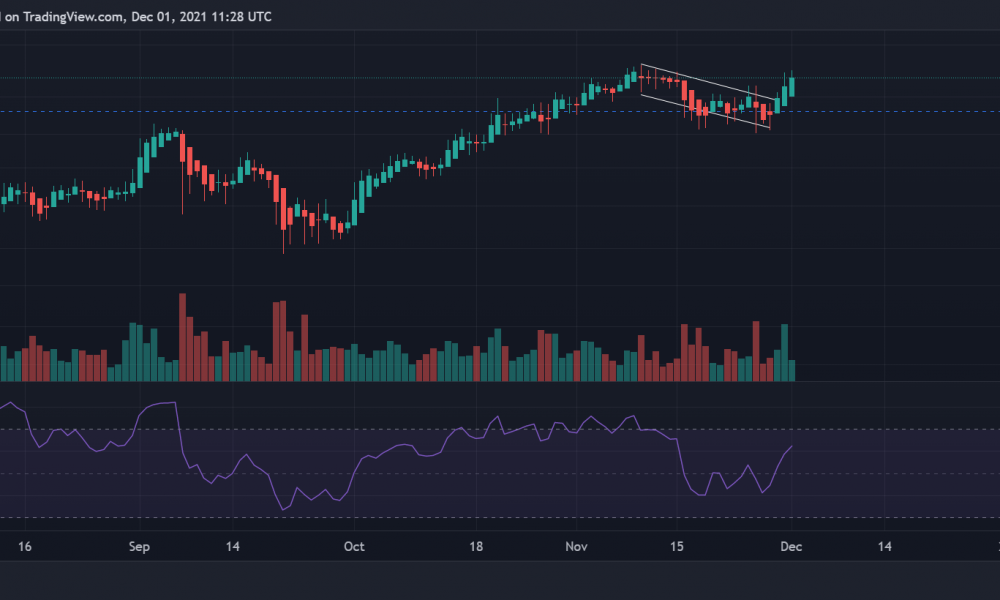Click the '16' date label on time axis

coord(24,546)
